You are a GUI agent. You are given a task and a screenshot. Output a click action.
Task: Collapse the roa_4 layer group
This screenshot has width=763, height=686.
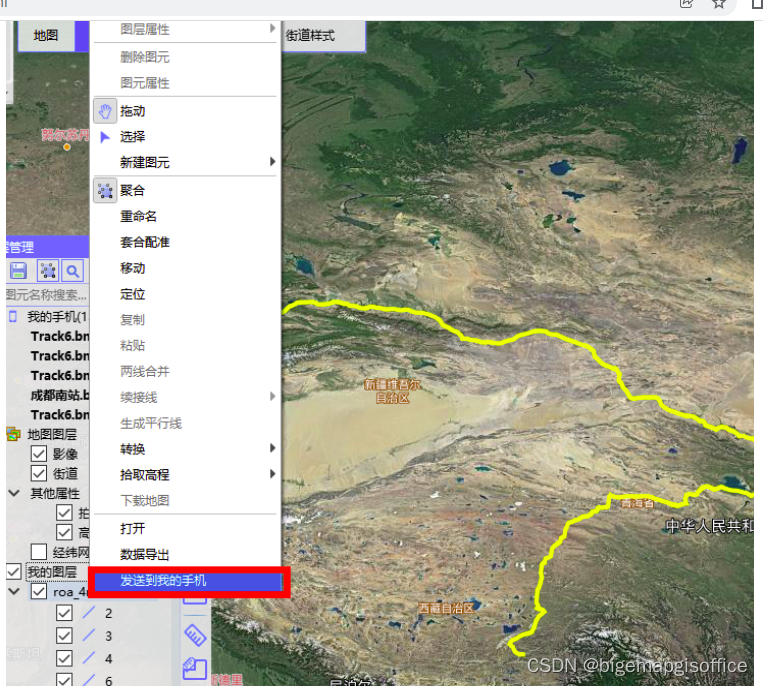click(14, 592)
